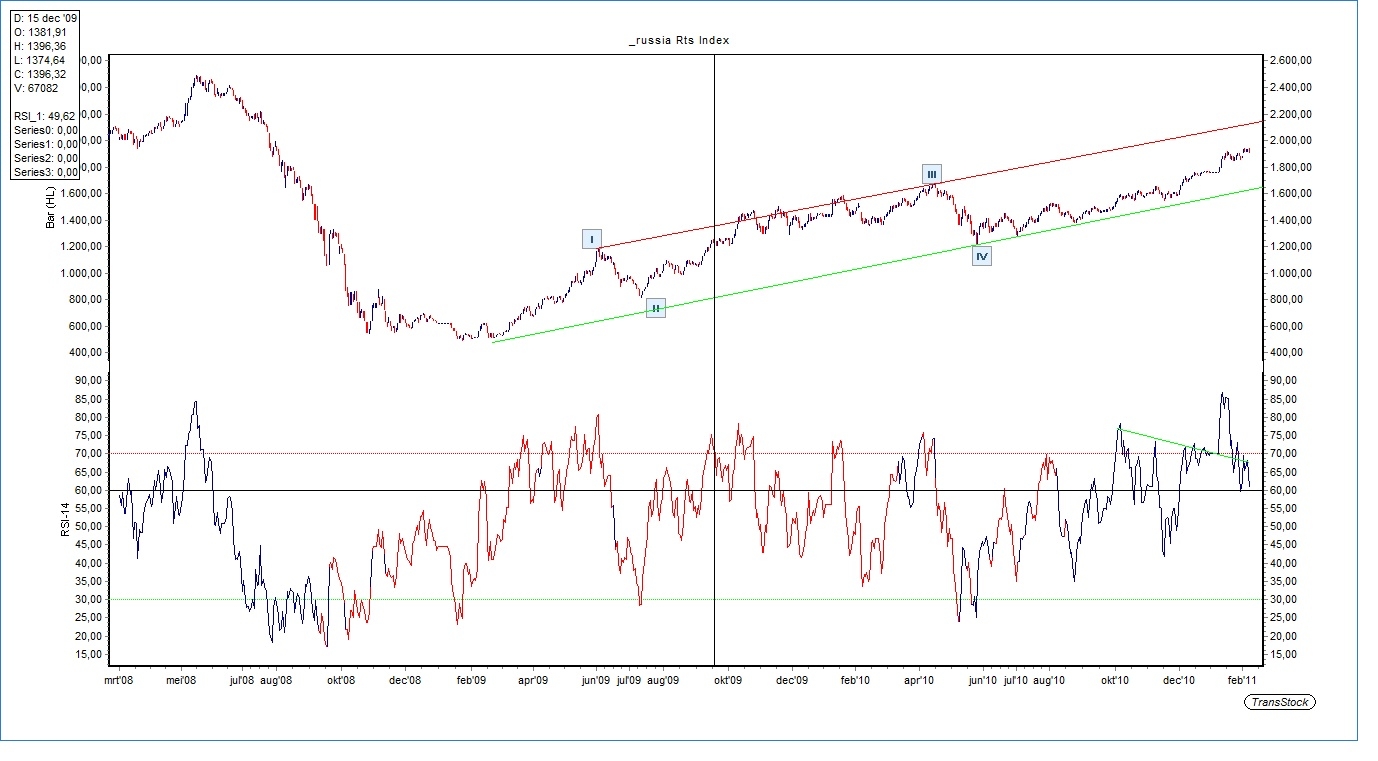
Task: Select the short green RSI divergence trendline
Action: [1180, 444]
